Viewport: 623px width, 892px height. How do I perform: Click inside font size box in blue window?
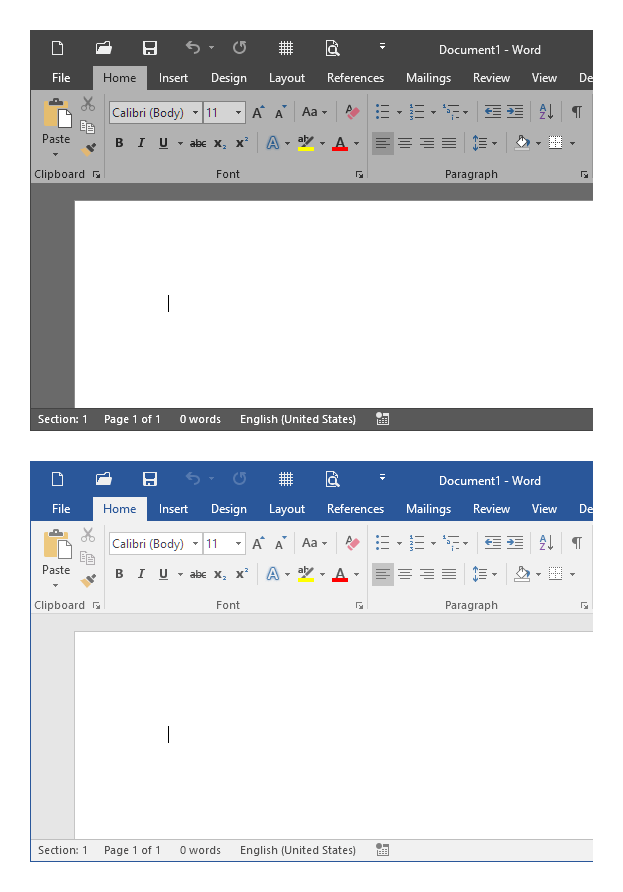(x=218, y=544)
